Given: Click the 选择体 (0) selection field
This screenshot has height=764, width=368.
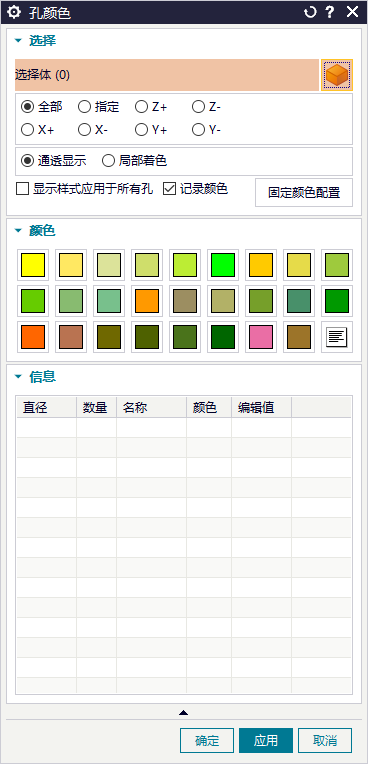Looking at the screenshot, I should 167,75.
